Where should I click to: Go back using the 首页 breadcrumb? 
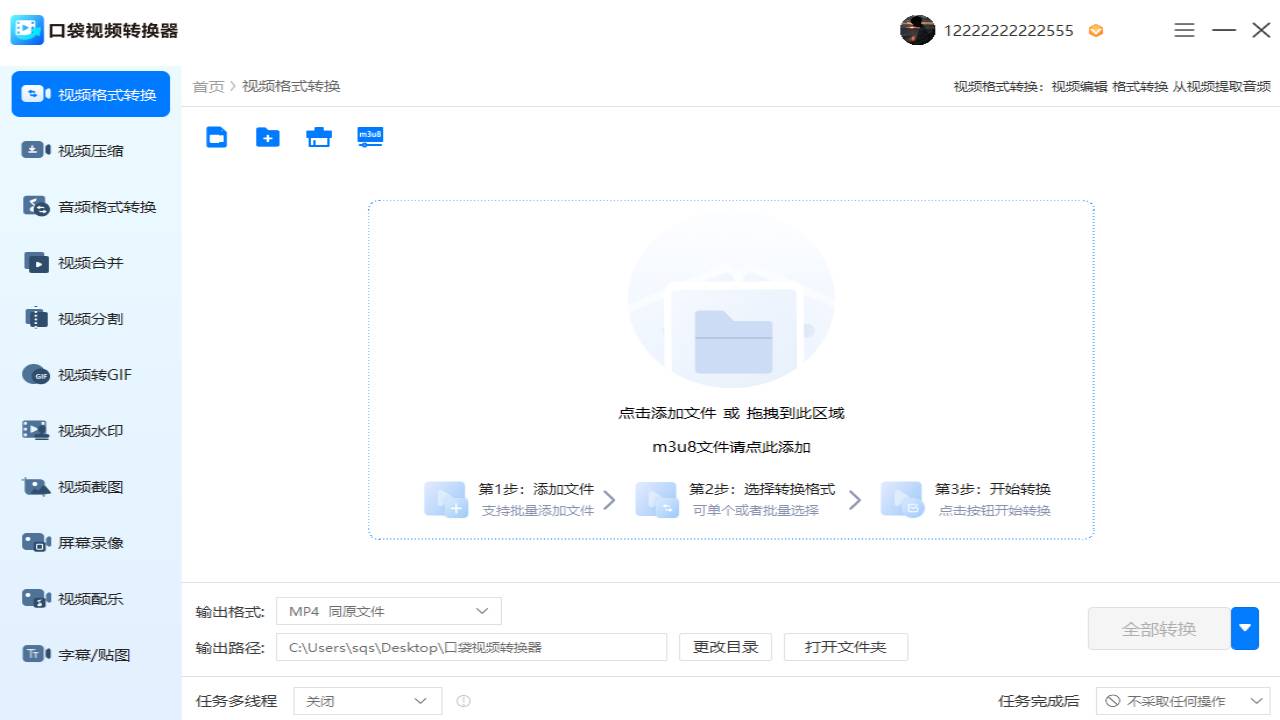(208, 86)
